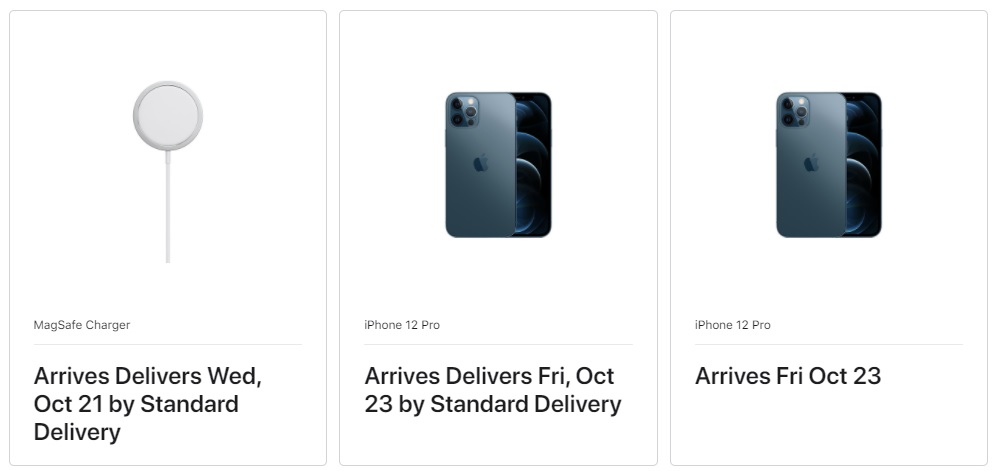Click the divider line below "MagSafe Charger" label
Image resolution: width=994 pixels, height=471 pixels.
168,345
